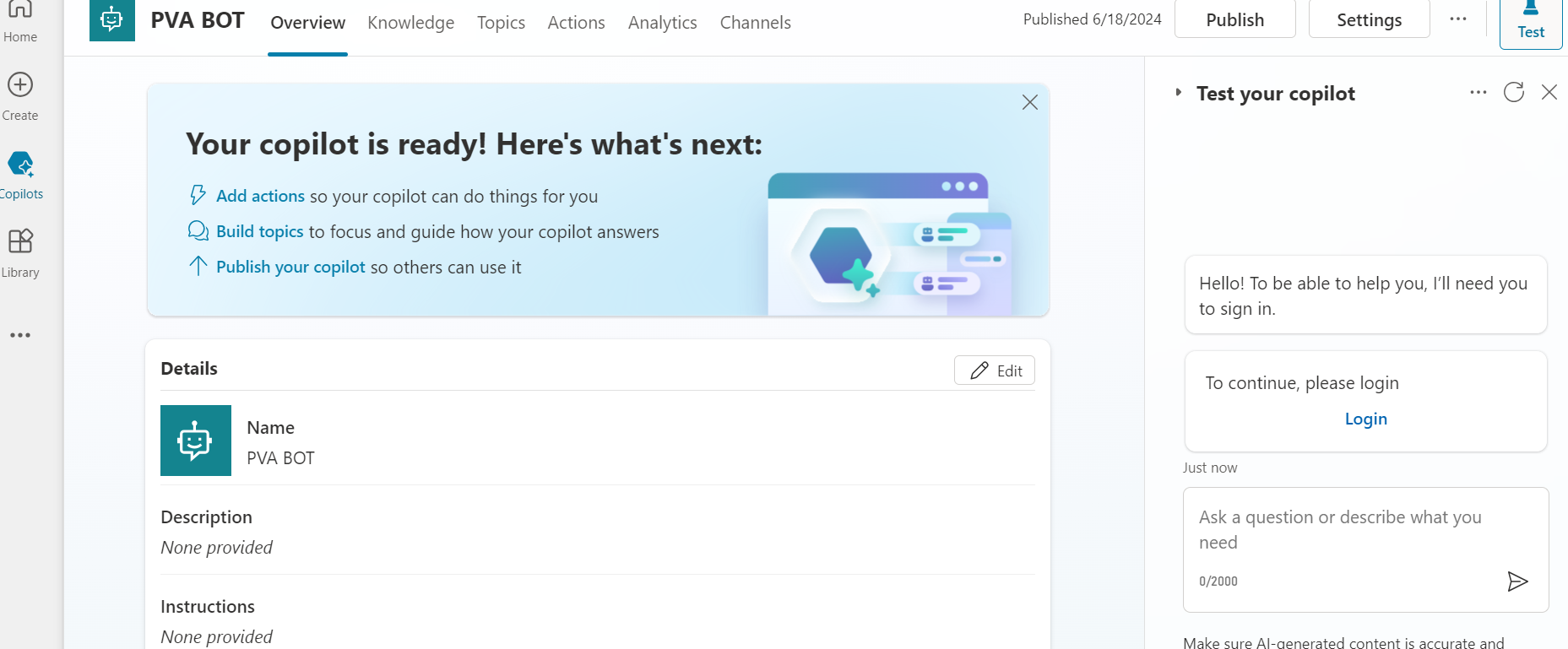Click the chat bubble Build topics icon
The width and height of the screenshot is (1568, 649).
coord(198,230)
